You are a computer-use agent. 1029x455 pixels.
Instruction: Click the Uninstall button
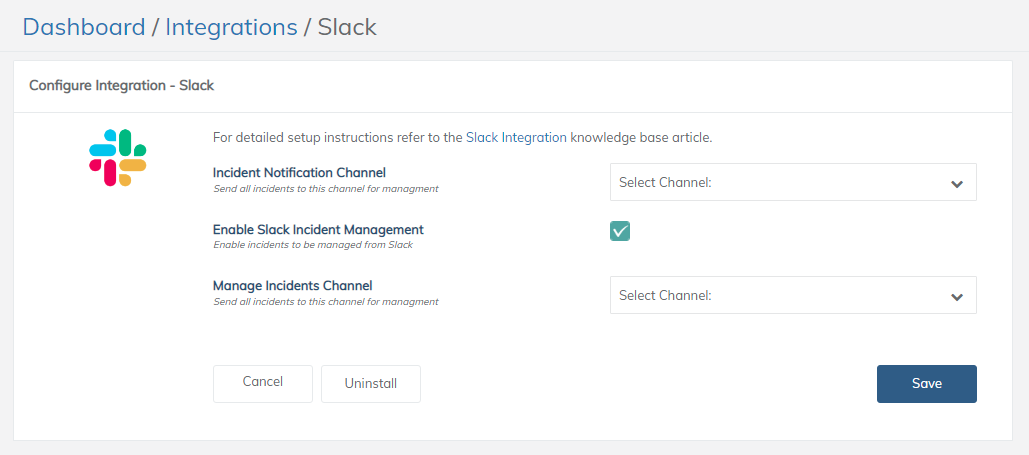pyautogui.click(x=371, y=383)
